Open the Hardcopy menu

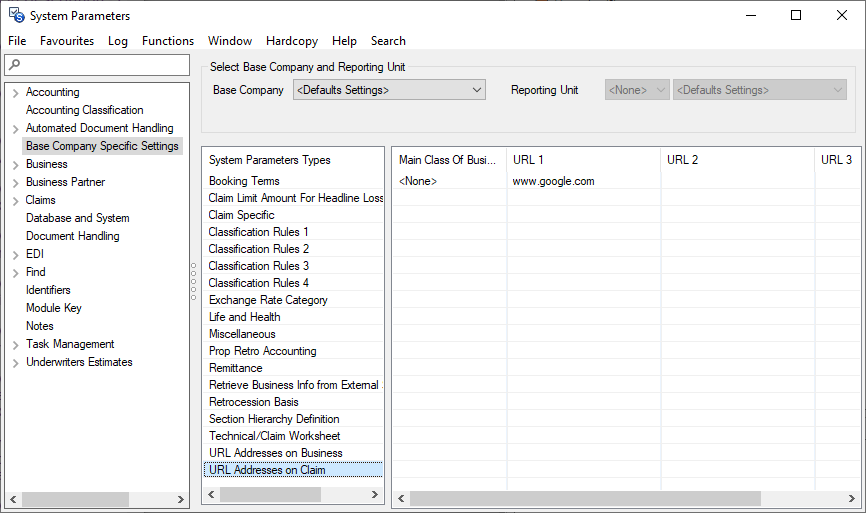point(292,41)
